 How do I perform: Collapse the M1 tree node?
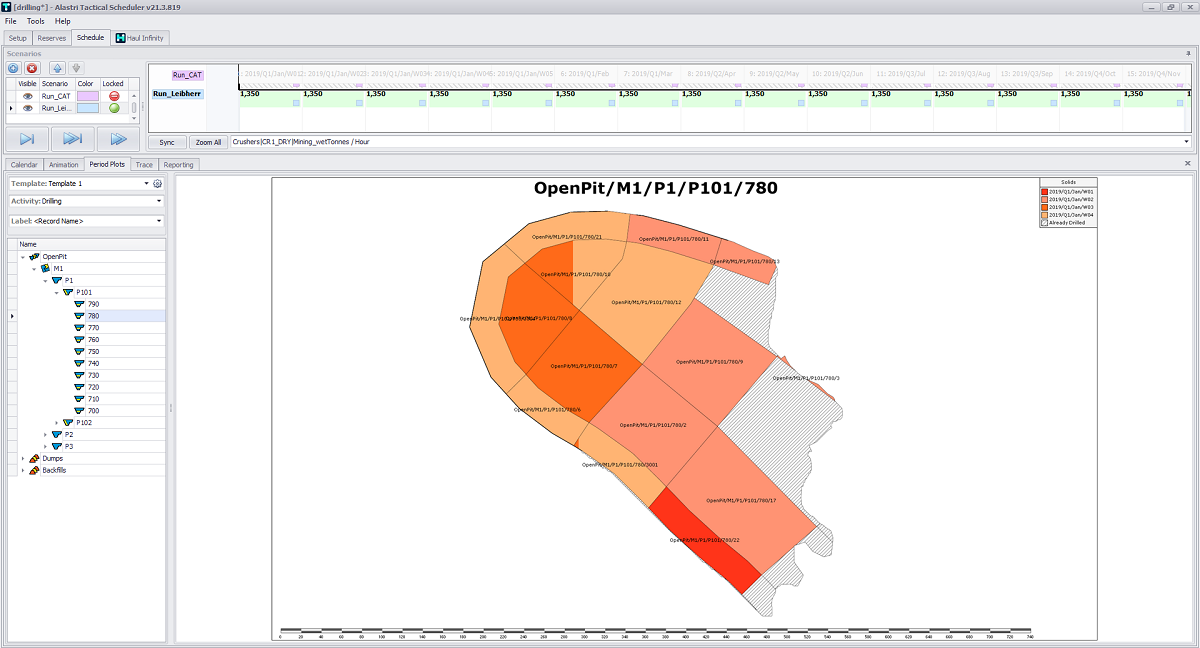34,269
